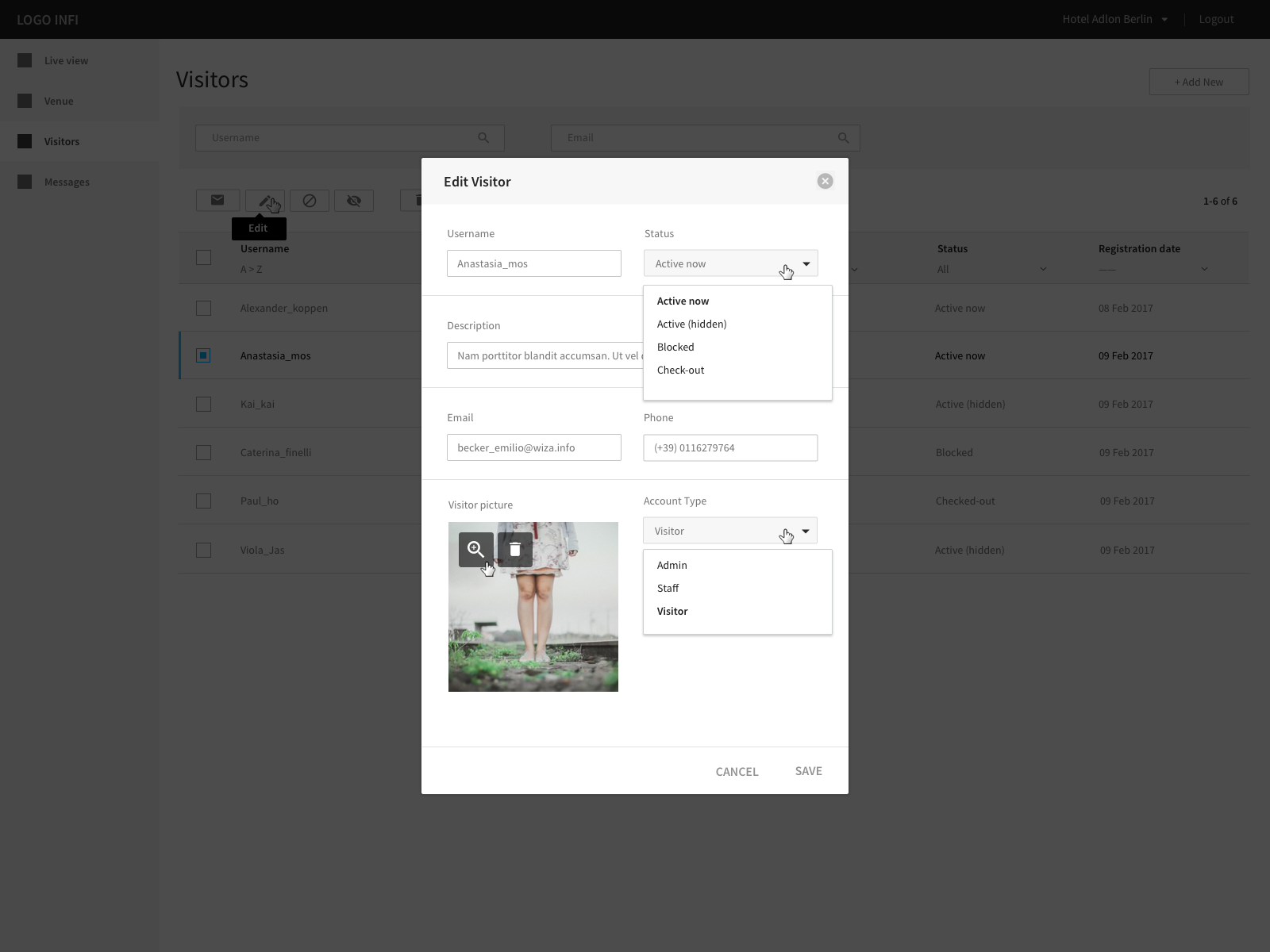
Task: Check the Paul_ho row checkbox
Action: pyautogui.click(x=203, y=501)
